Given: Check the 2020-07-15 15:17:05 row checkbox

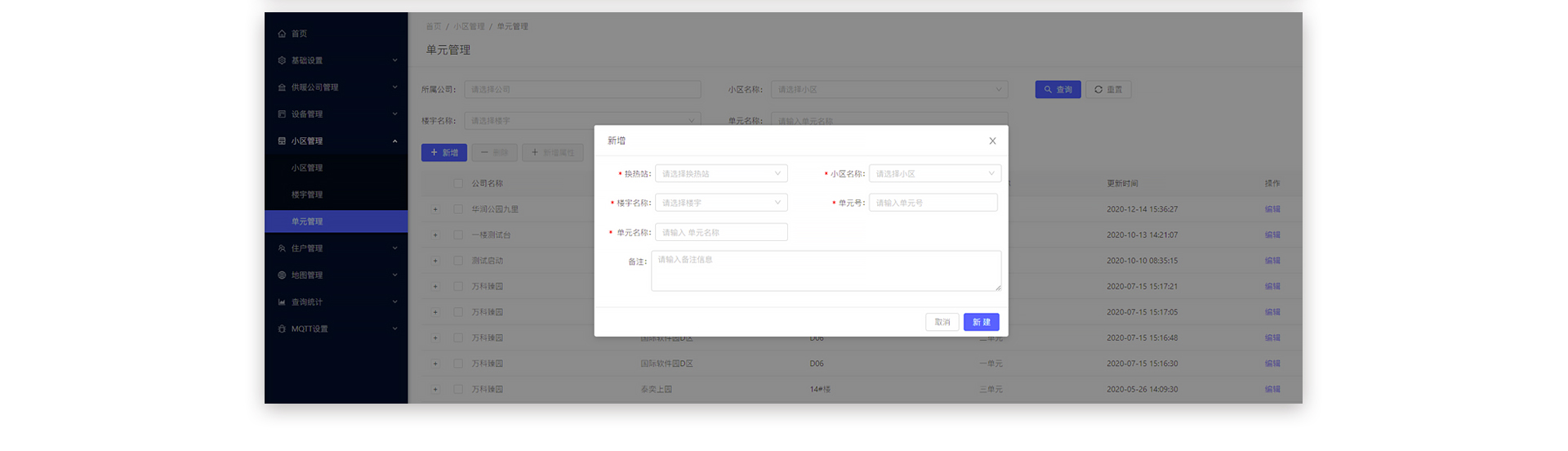Looking at the screenshot, I should point(458,312).
